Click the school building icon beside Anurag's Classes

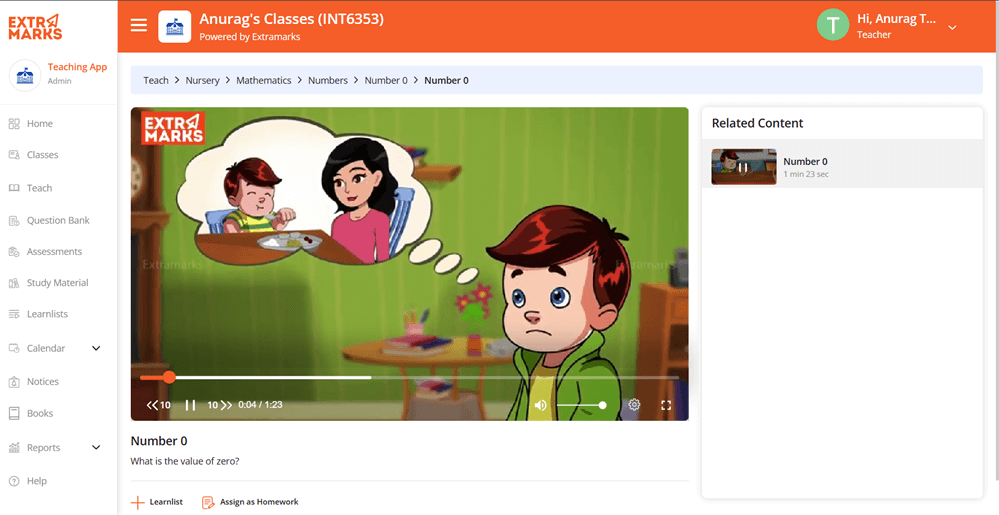pos(175,27)
